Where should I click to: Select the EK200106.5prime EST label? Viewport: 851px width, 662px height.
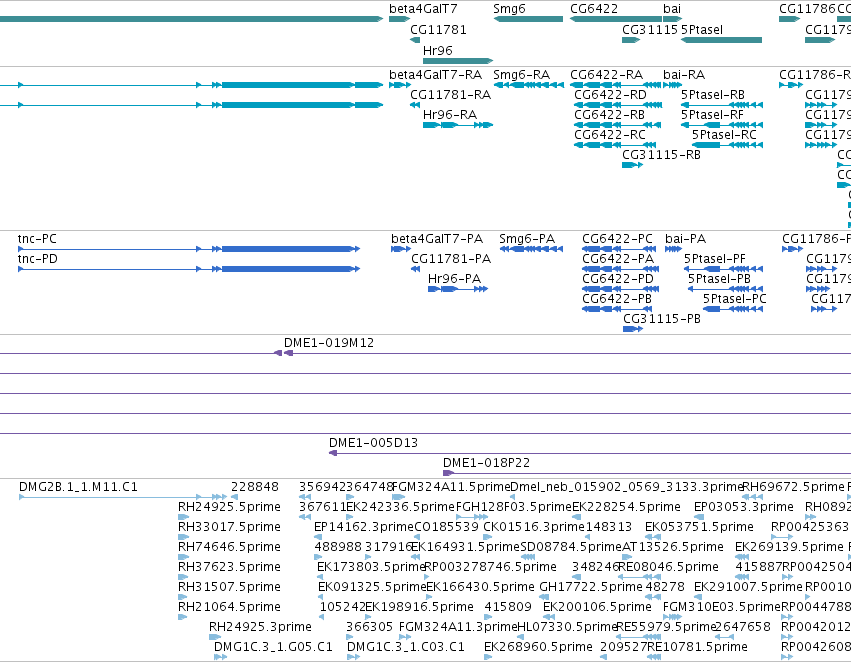click(597, 607)
